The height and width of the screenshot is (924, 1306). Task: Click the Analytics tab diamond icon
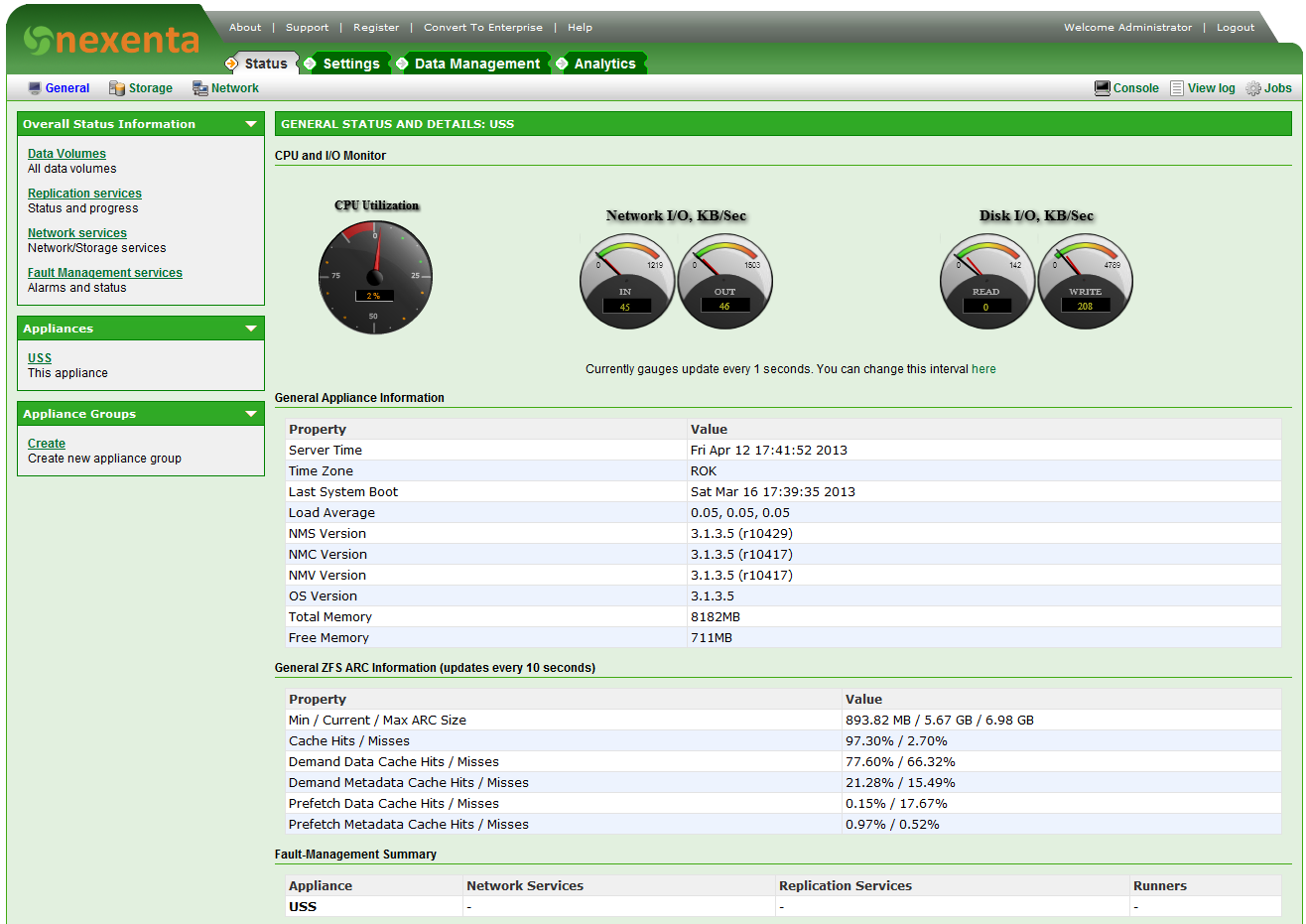(562, 64)
